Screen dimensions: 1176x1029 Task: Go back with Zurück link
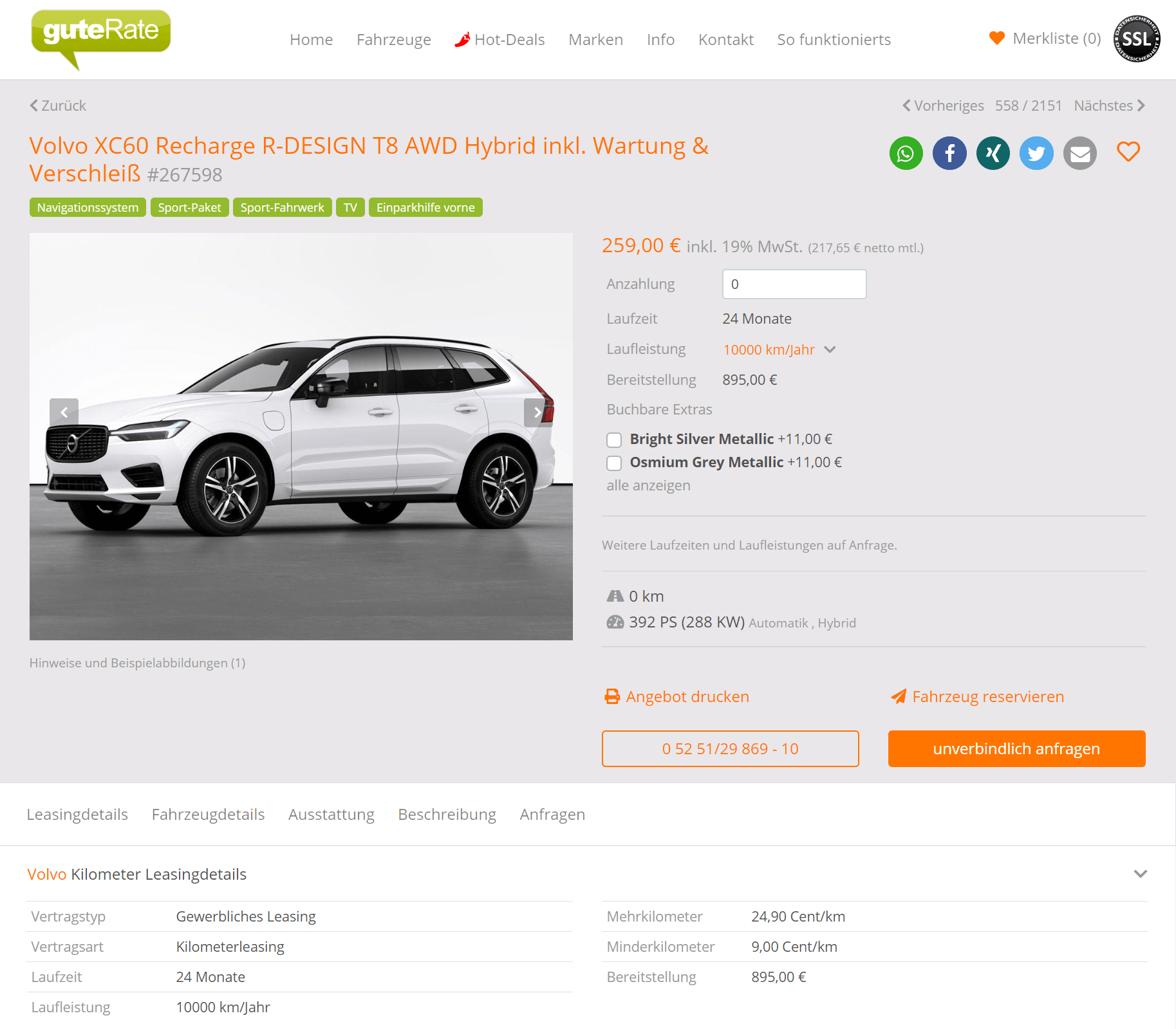click(57, 106)
